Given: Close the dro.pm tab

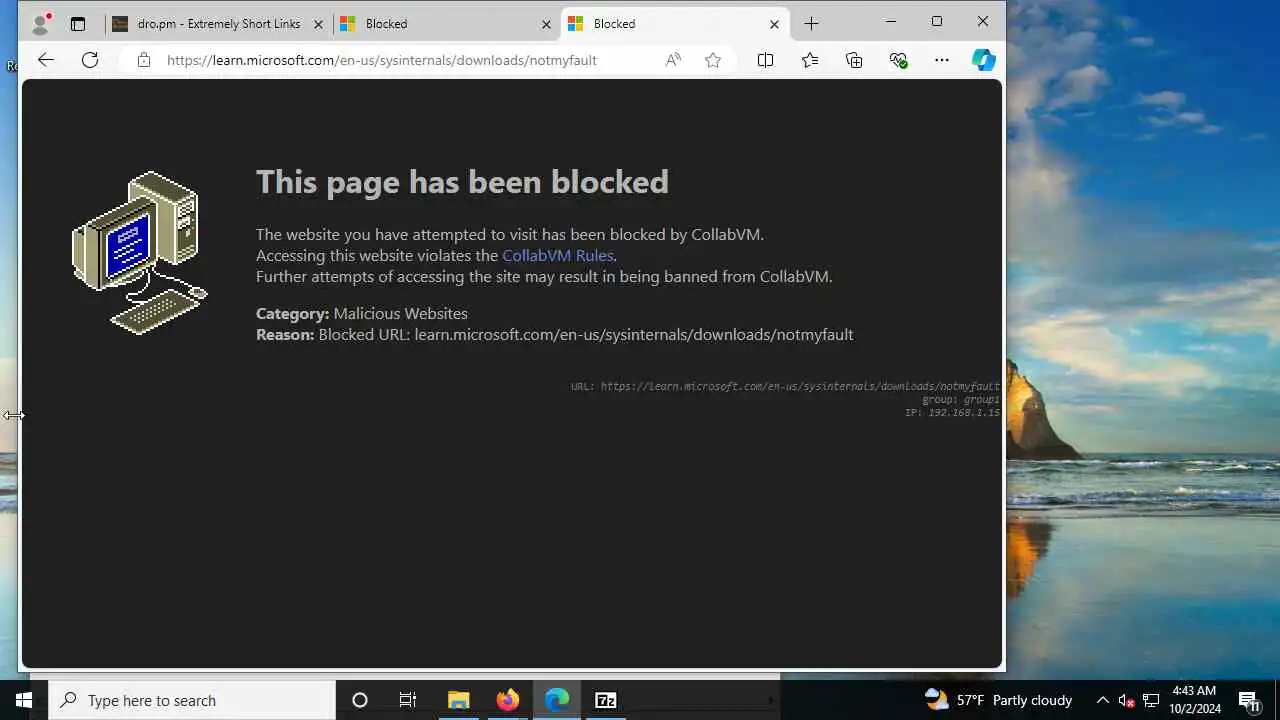Looking at the screenshot, I should 319,24.
